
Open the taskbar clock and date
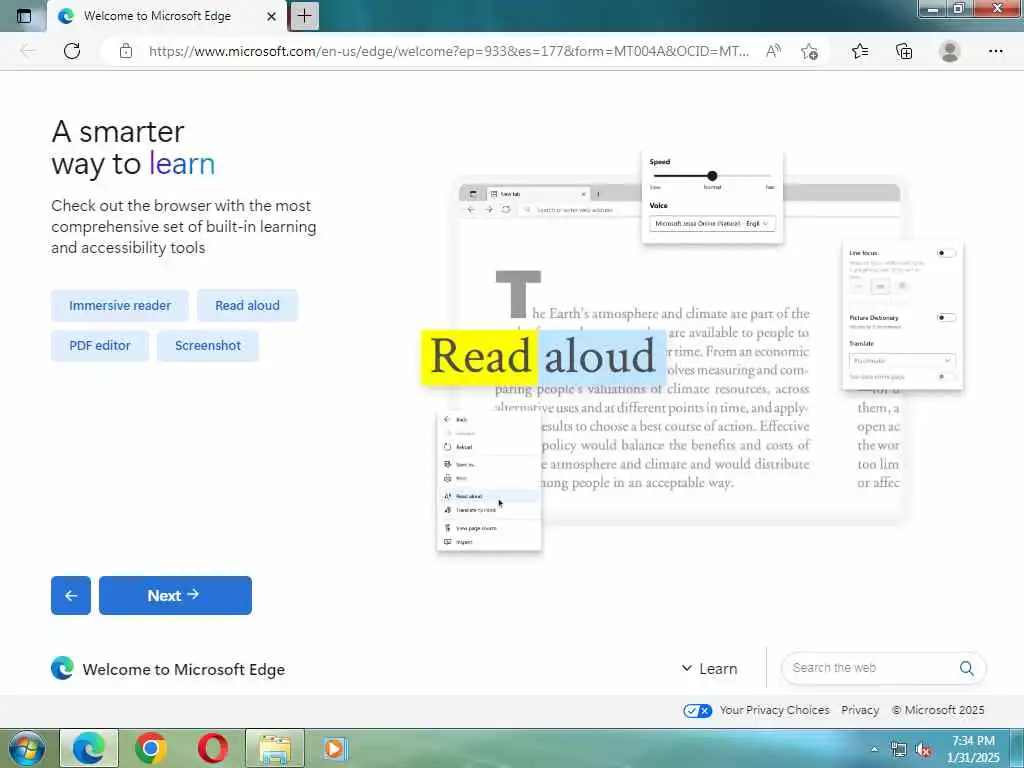point(973,749)
